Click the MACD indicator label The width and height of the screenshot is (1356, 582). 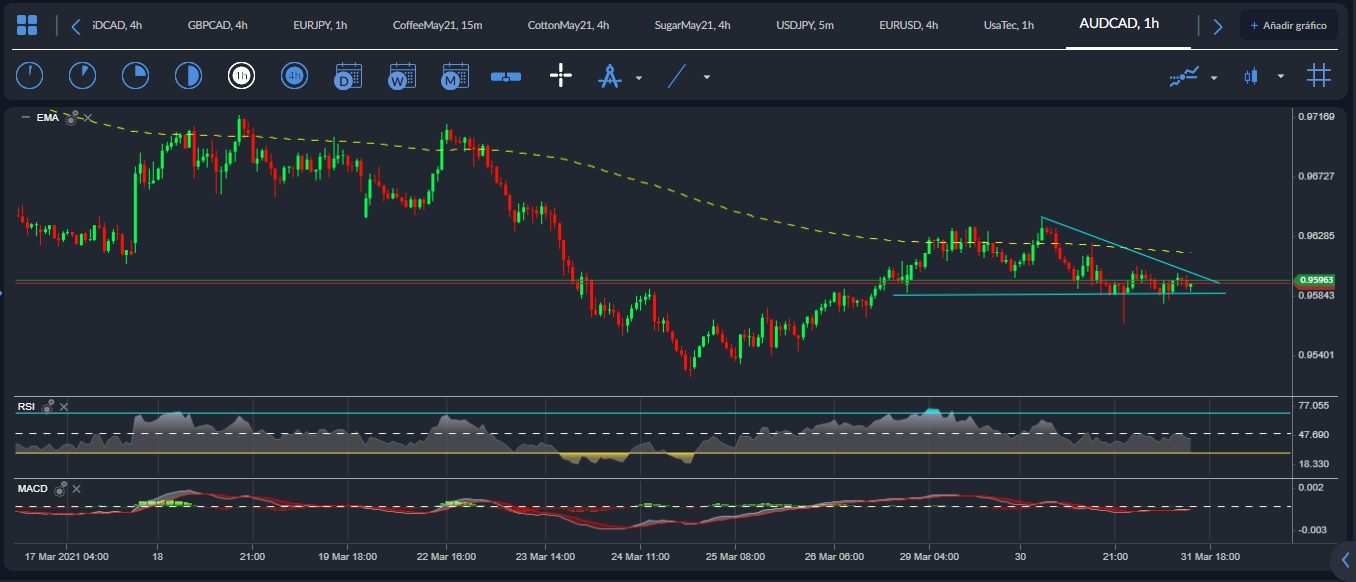32,489
